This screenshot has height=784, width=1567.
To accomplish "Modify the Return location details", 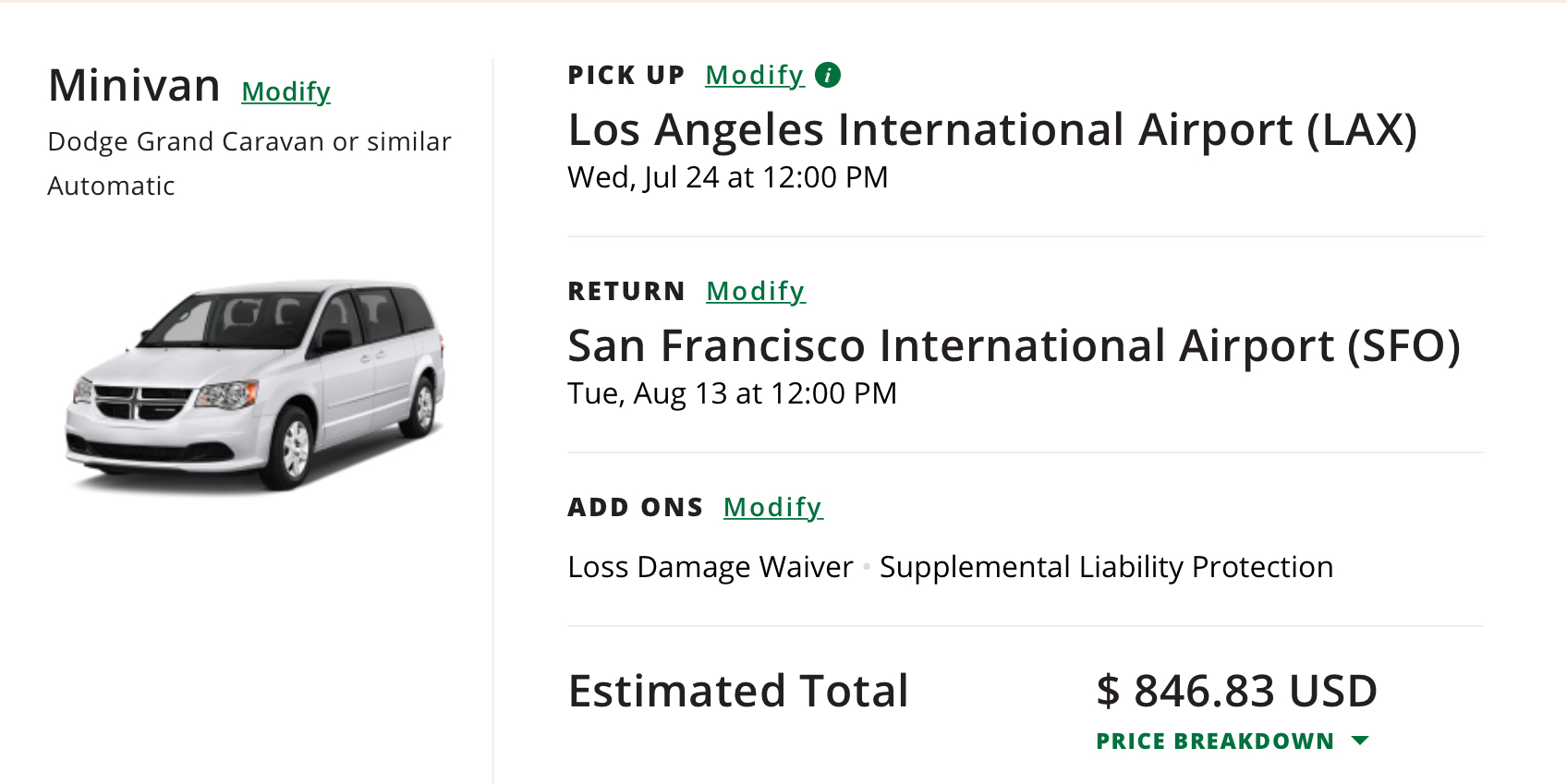I will (x=755, y=291).
